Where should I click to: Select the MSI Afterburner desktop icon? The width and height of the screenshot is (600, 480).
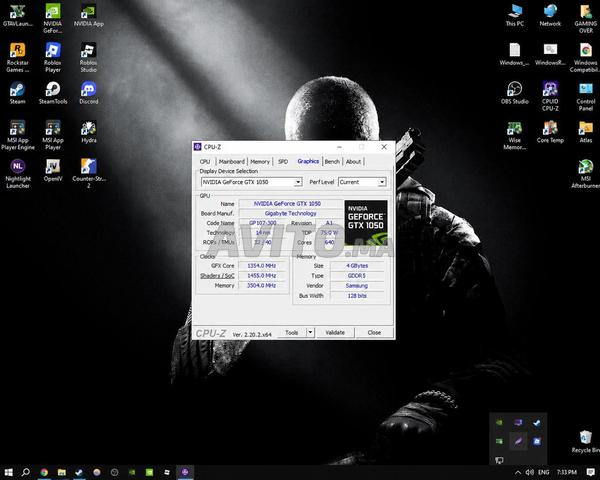tap(586, 174)
